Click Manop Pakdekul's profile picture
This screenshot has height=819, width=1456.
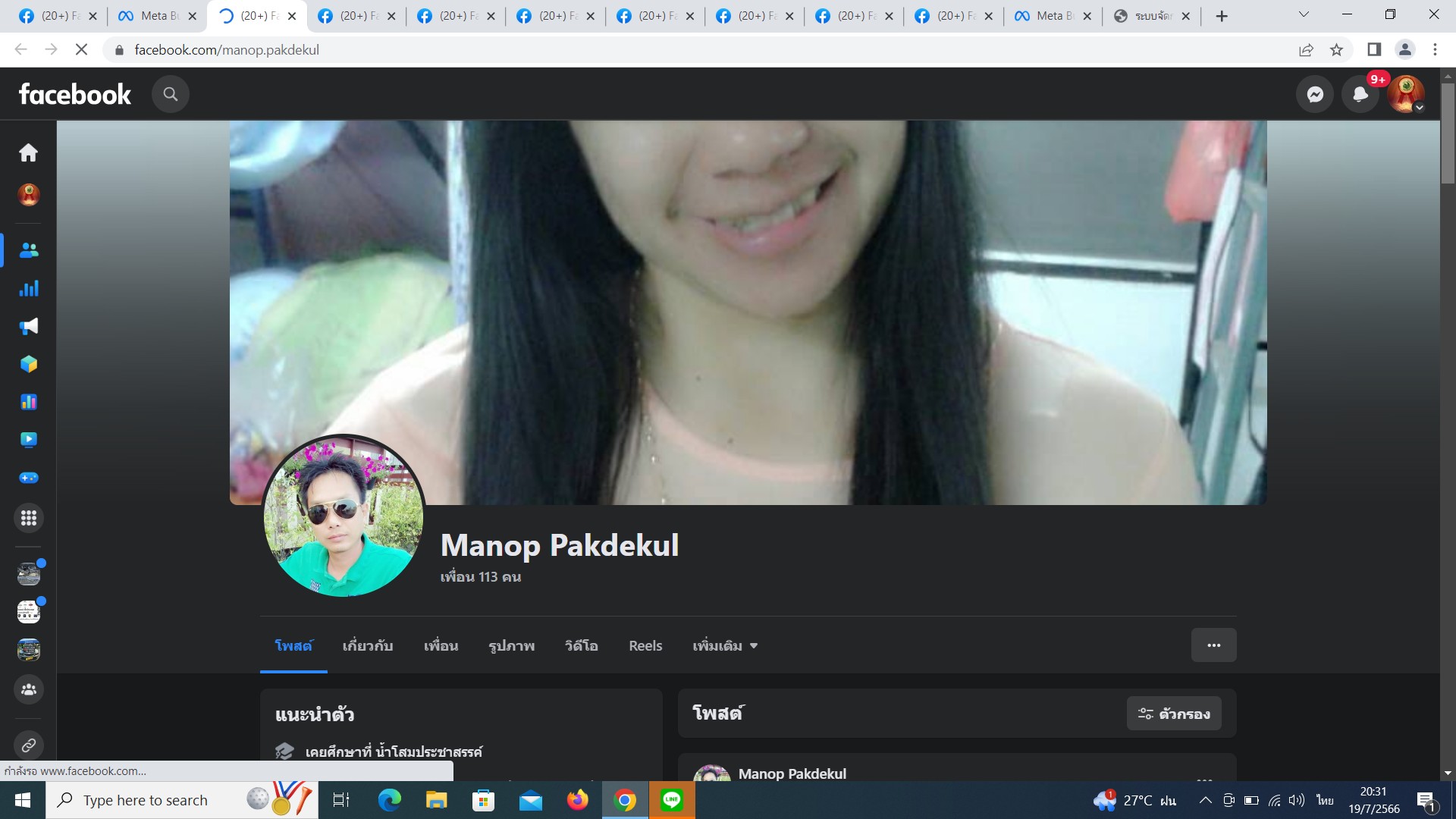[x=343, y=516]
